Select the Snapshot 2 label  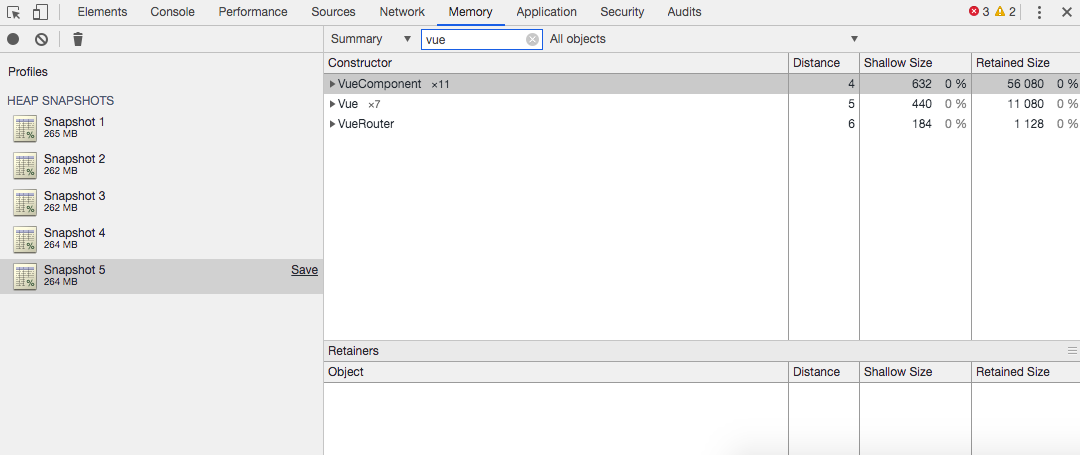pos(74,159)
